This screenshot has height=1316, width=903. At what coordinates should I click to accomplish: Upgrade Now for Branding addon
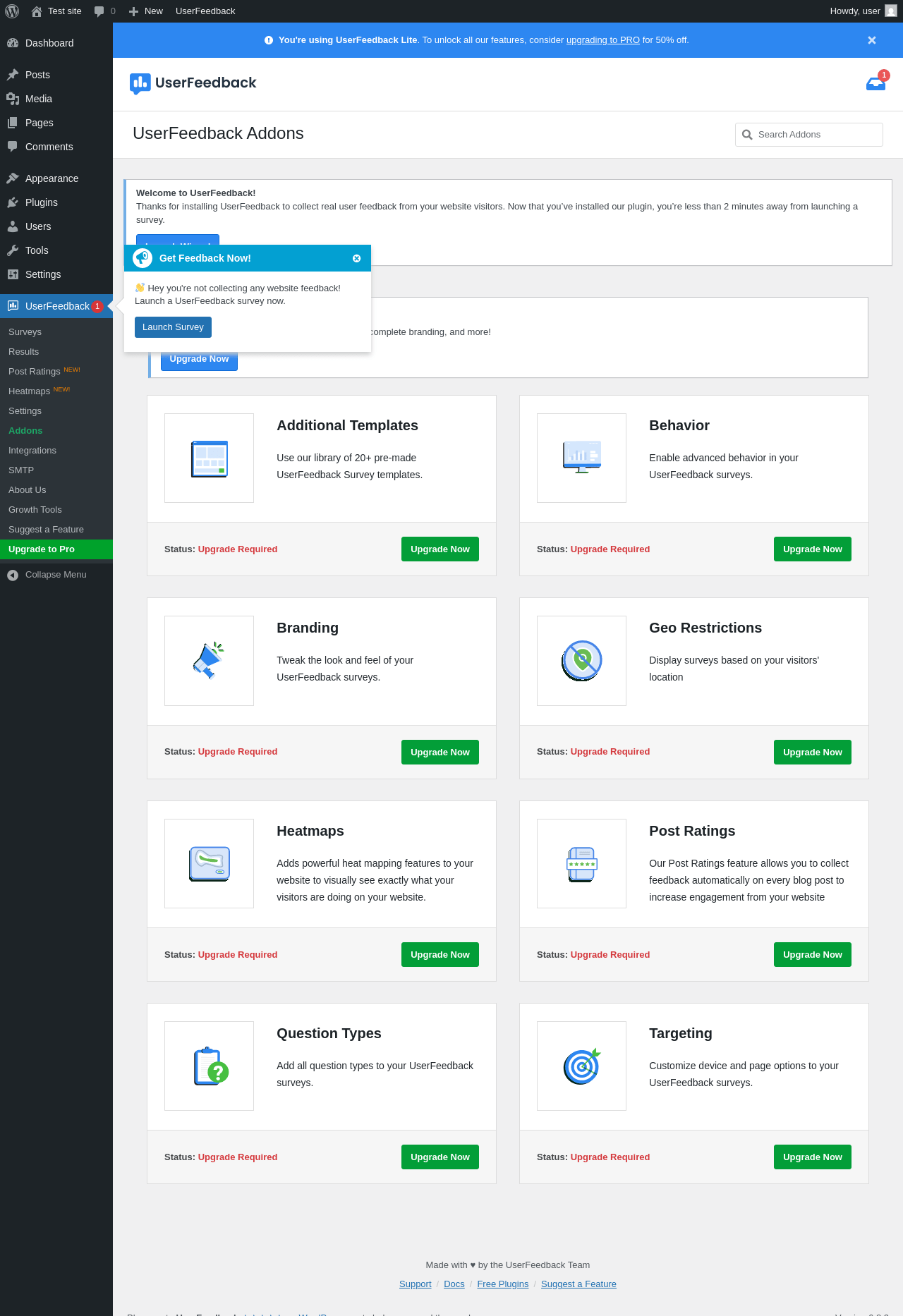click(440, 753)
